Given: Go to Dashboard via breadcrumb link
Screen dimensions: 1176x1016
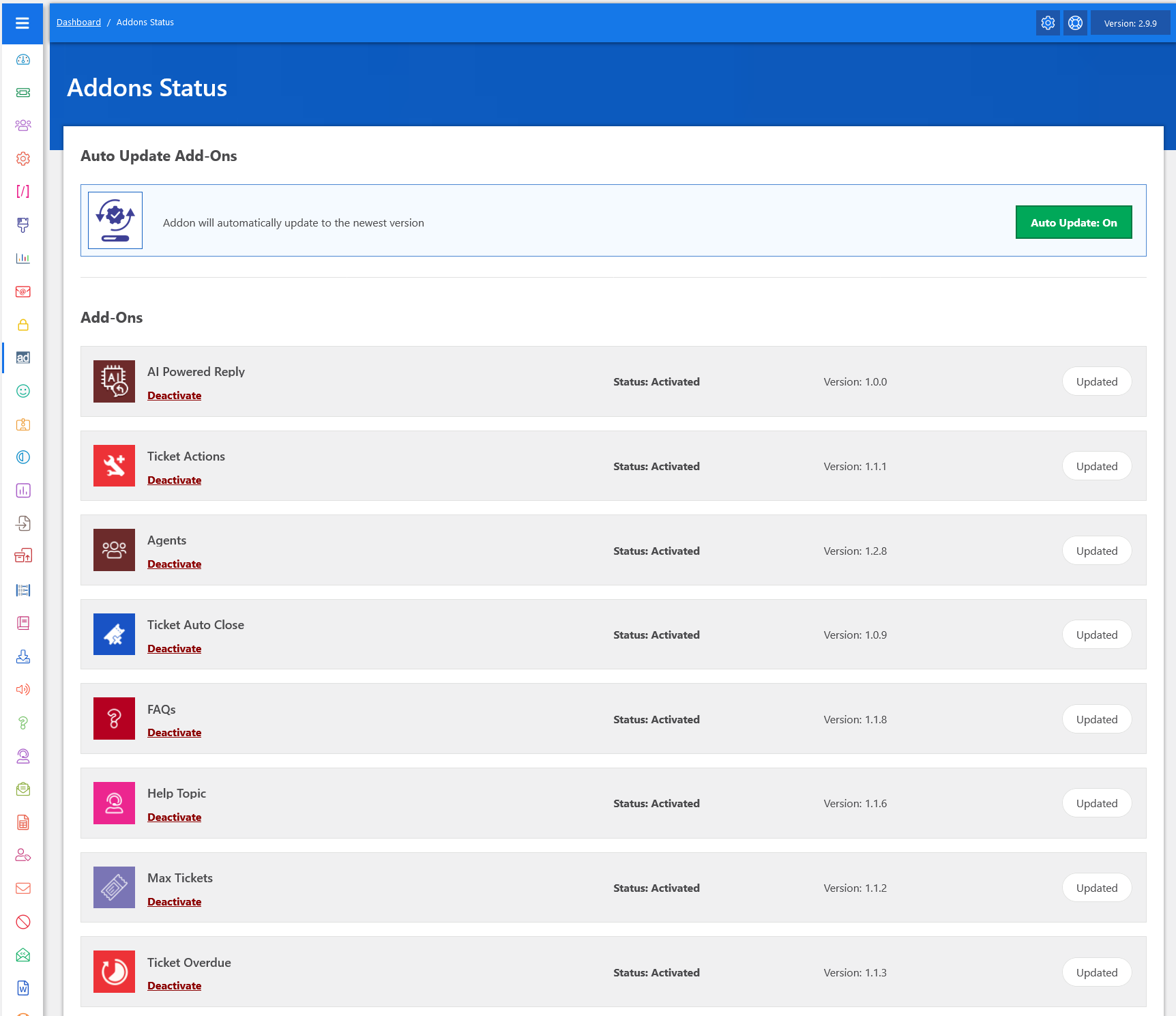Looking at the screenshot, I should click(x=78, y=23).
